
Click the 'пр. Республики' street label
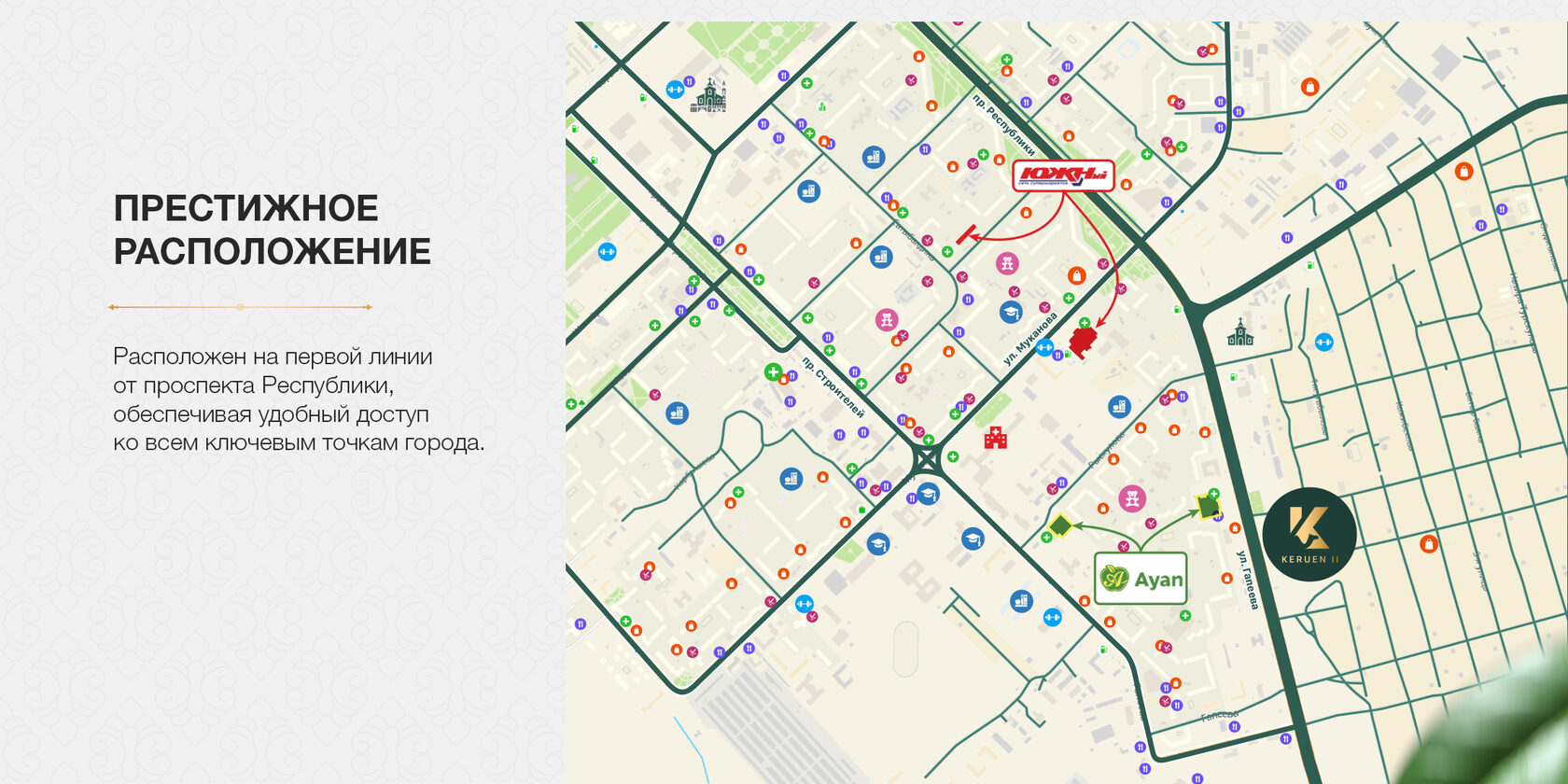coord(1003,125)
